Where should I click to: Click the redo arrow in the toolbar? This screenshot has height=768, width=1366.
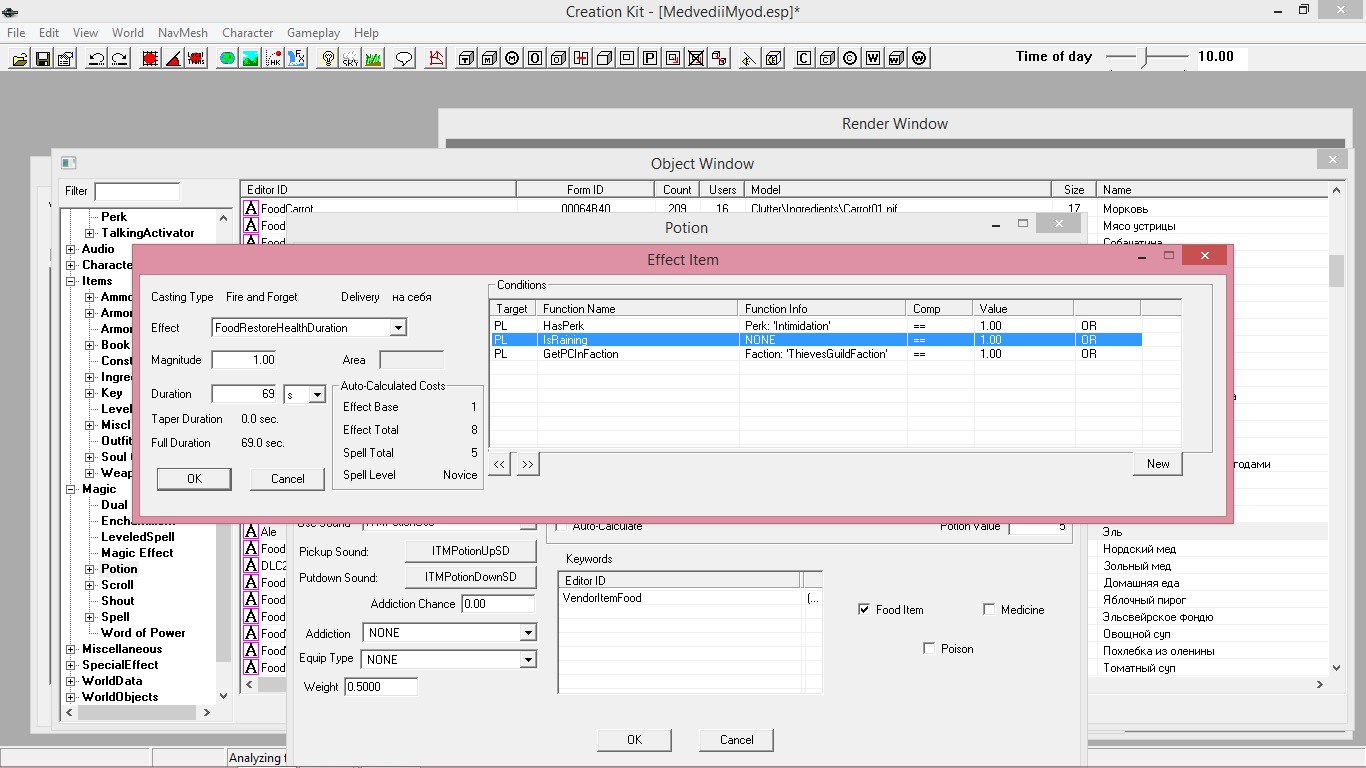(119, 59)
